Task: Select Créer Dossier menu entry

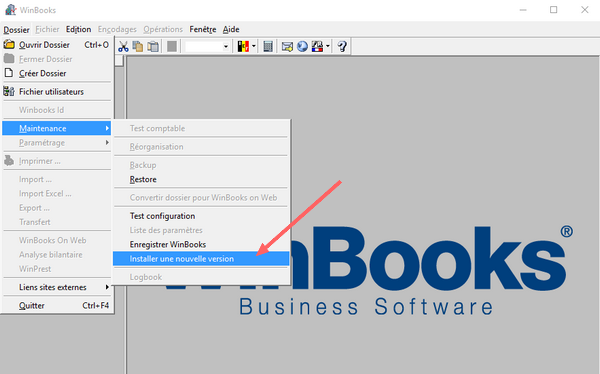Action: pos(57,73)
